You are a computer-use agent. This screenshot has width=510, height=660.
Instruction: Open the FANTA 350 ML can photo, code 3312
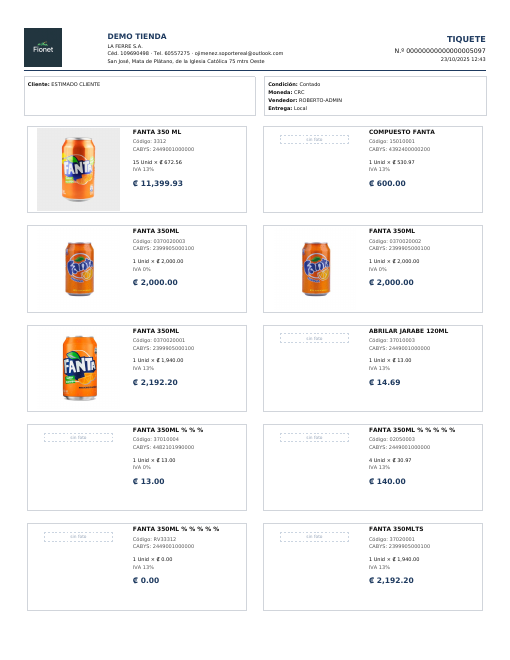pyautogui.click(x=78, y=169)
